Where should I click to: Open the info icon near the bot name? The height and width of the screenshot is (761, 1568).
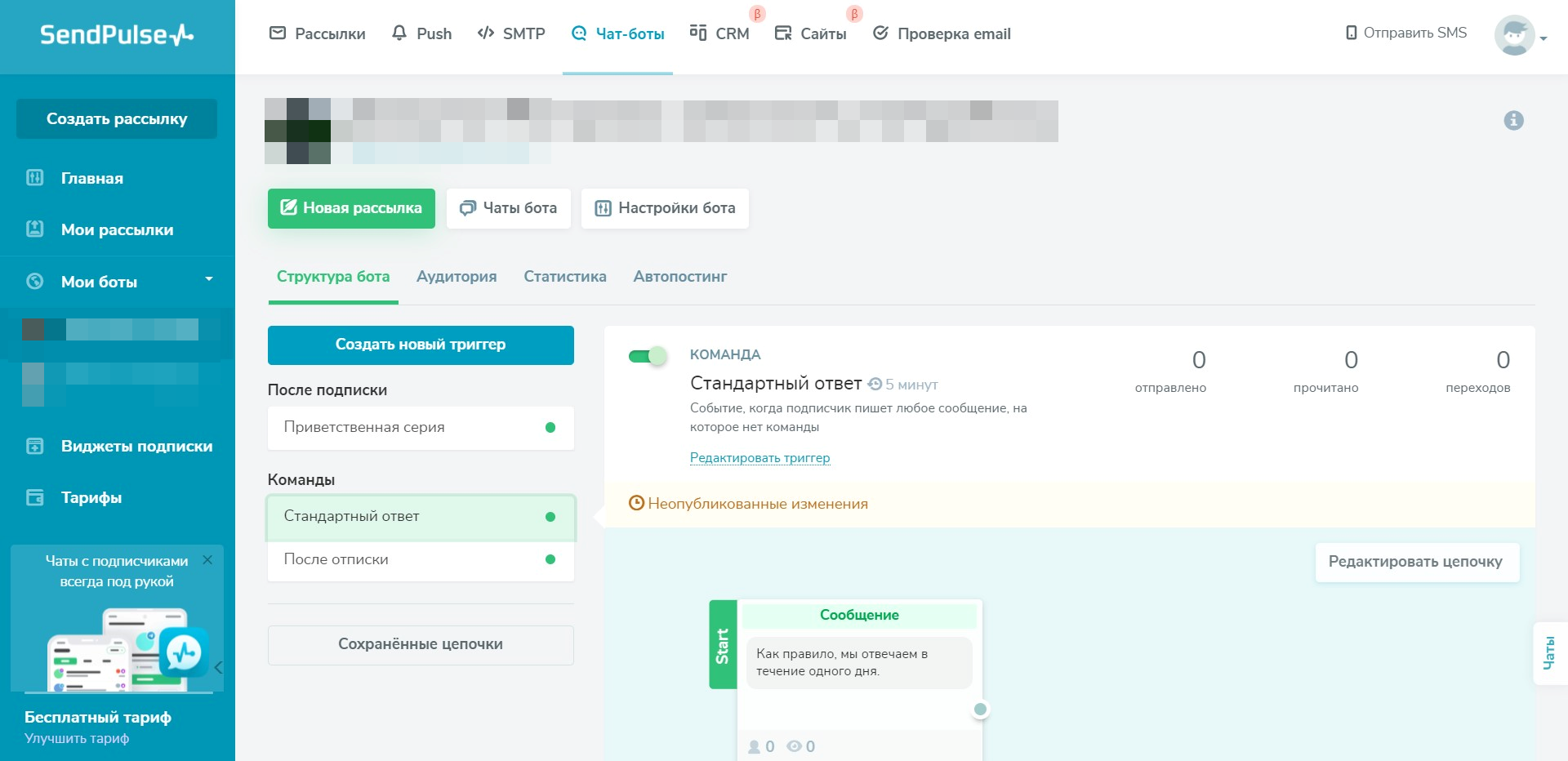tap(1515, 120)
